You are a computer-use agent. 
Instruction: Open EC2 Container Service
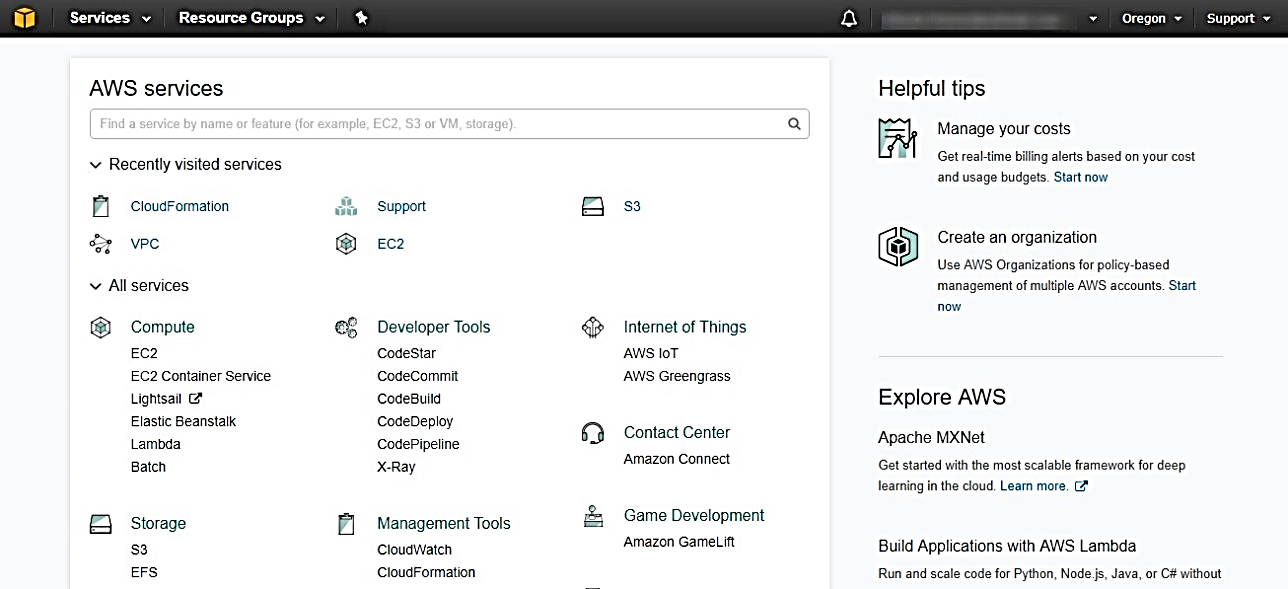coord(201,376)
